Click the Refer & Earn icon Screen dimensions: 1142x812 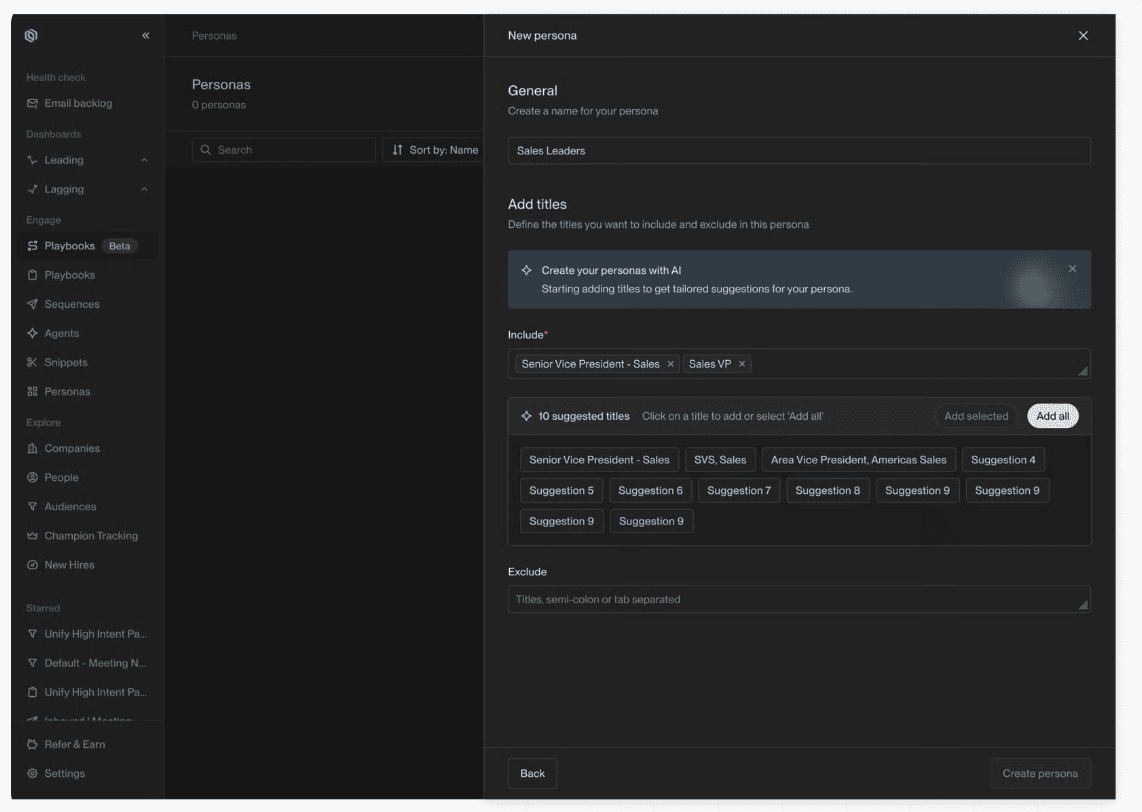coord(32,744)
